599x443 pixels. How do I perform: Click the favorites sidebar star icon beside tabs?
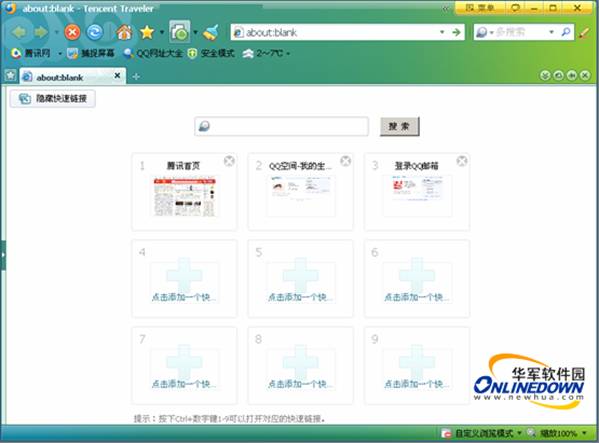[x=10, y=76]
